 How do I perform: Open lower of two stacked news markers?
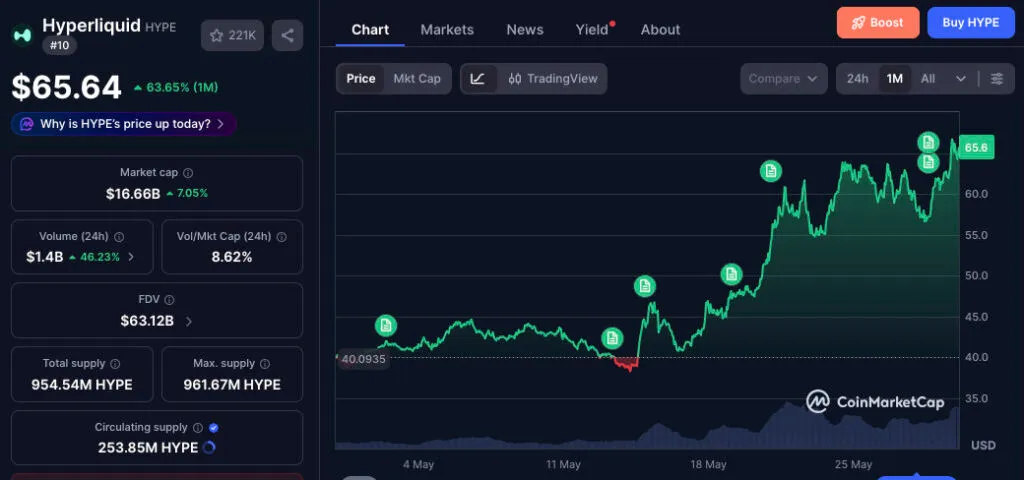coord(928,163)
